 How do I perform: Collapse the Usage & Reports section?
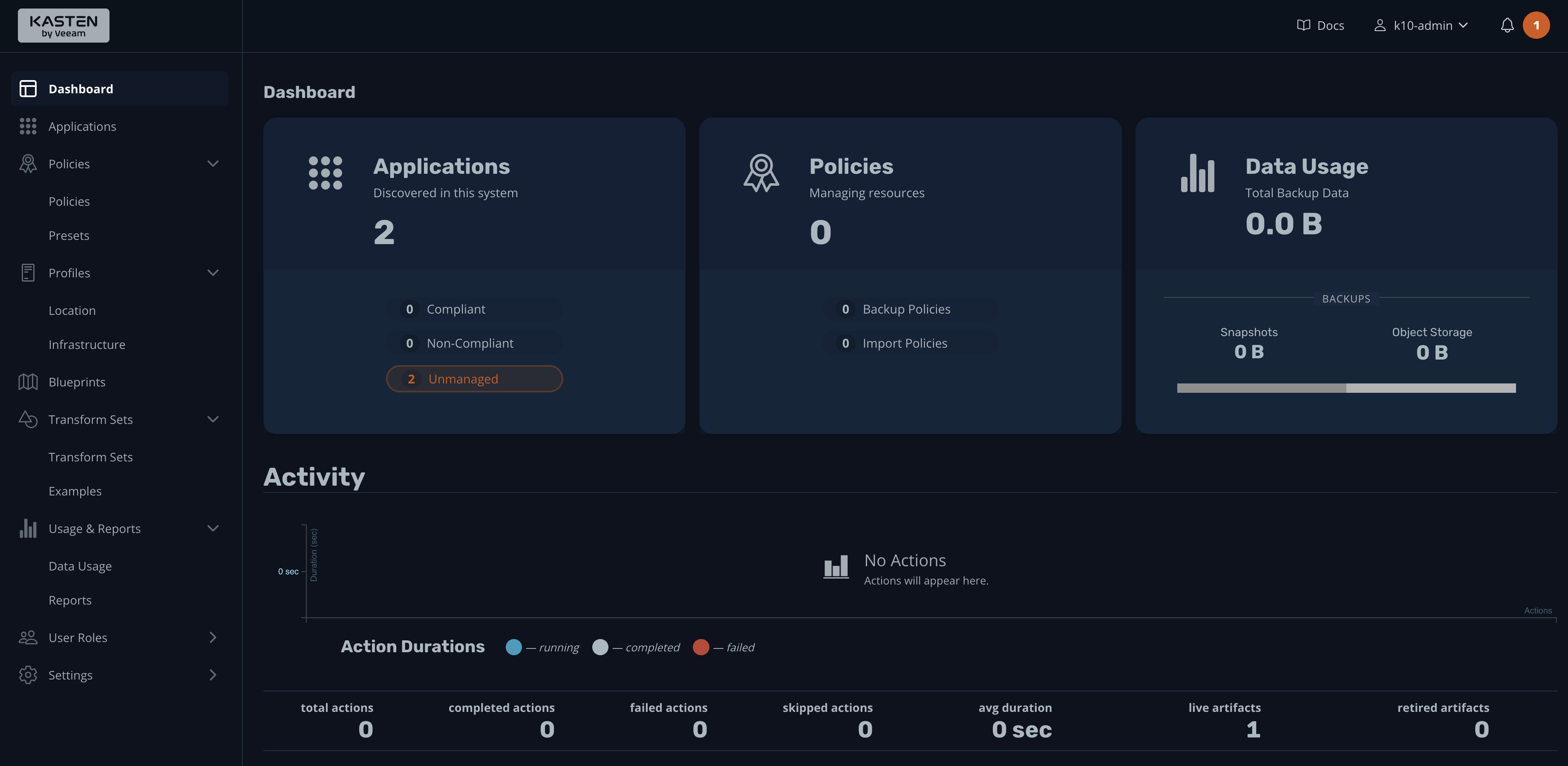pyautogui.click(x=213, y=528)
